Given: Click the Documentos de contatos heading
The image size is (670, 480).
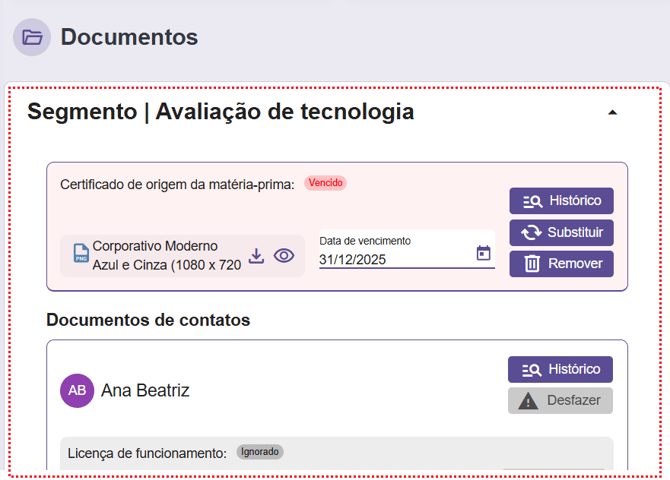Looking at the screenshot, I should 148,320.
